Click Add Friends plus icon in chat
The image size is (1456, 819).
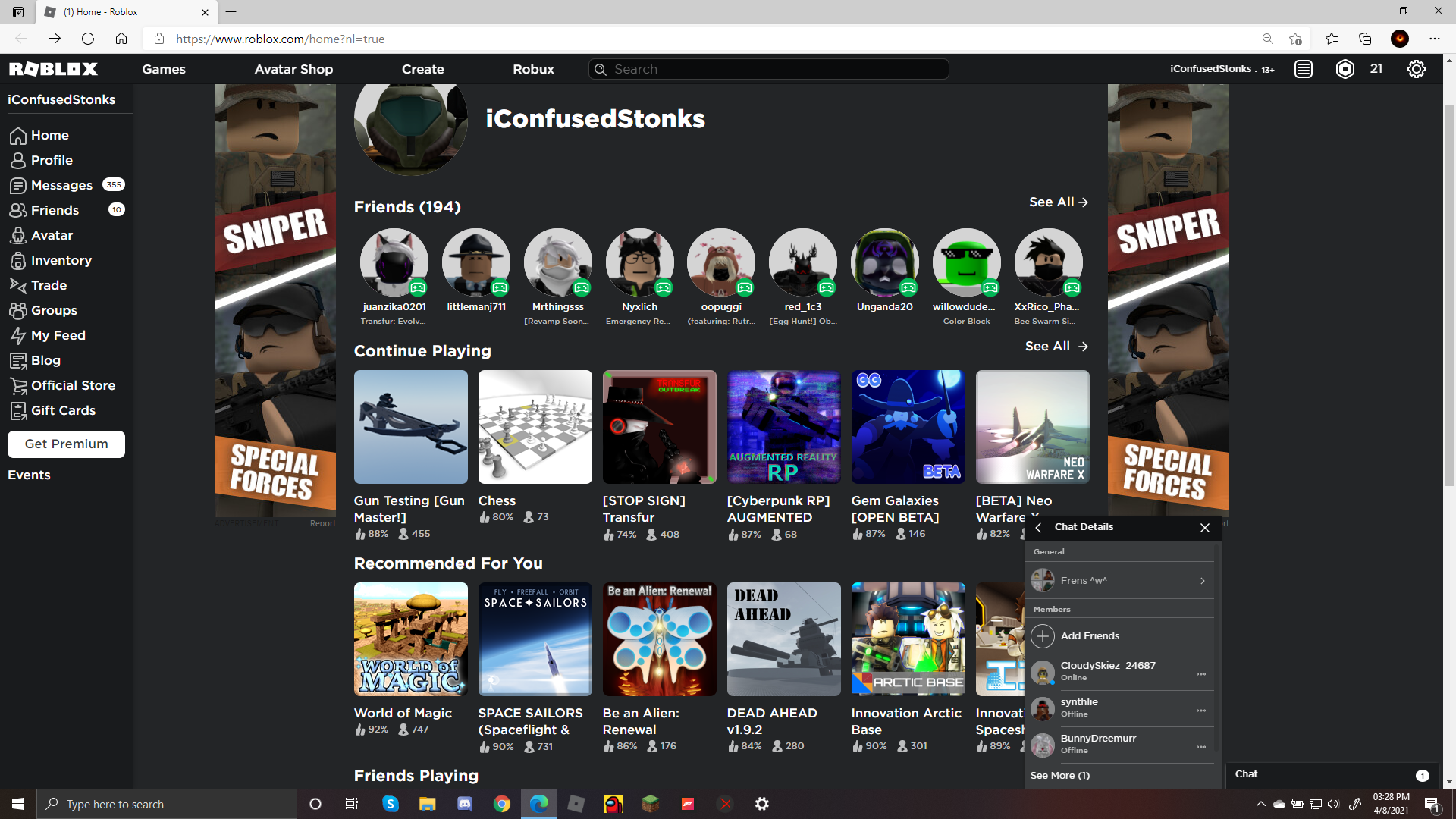click(1043, 635)
